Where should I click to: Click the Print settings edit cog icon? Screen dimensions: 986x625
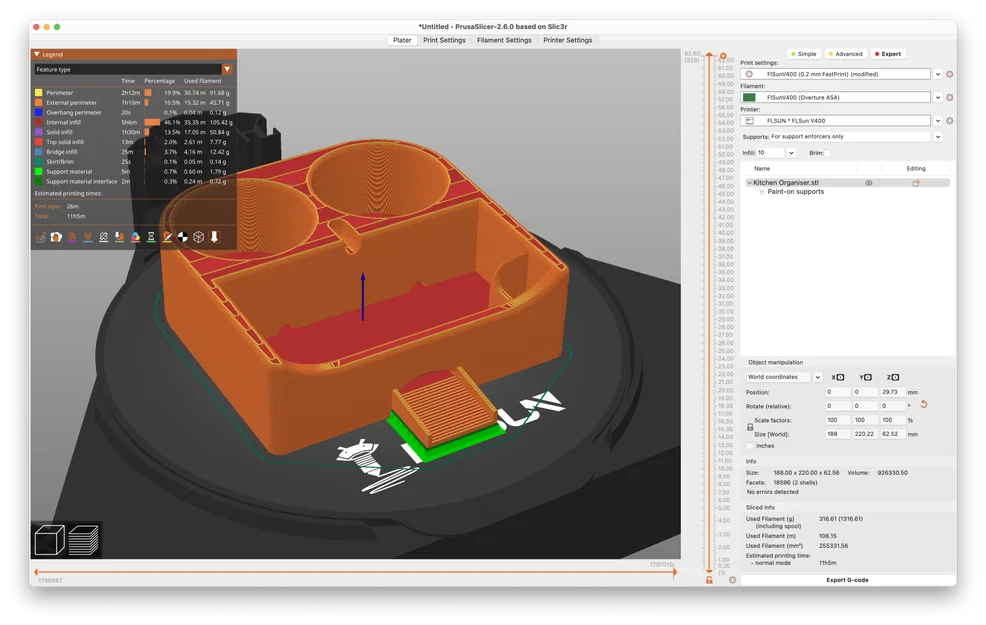[x=949, y=74]
